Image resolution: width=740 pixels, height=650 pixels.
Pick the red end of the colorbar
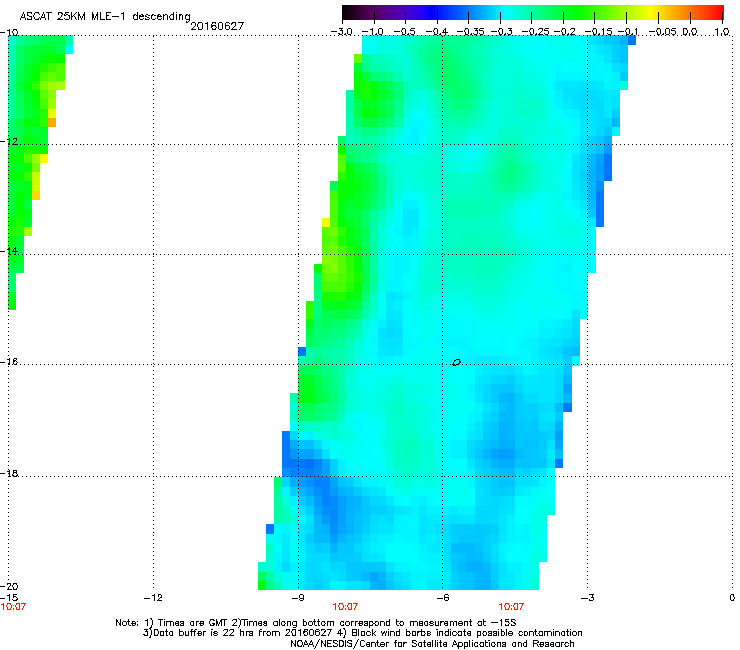(716, 12)
